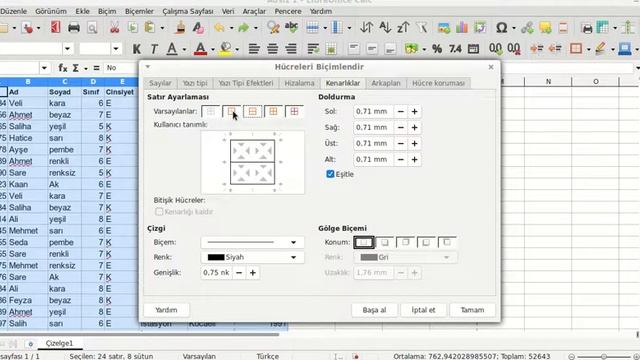
Task: Open the font size dropdown arrow
Action: point(116,49)
